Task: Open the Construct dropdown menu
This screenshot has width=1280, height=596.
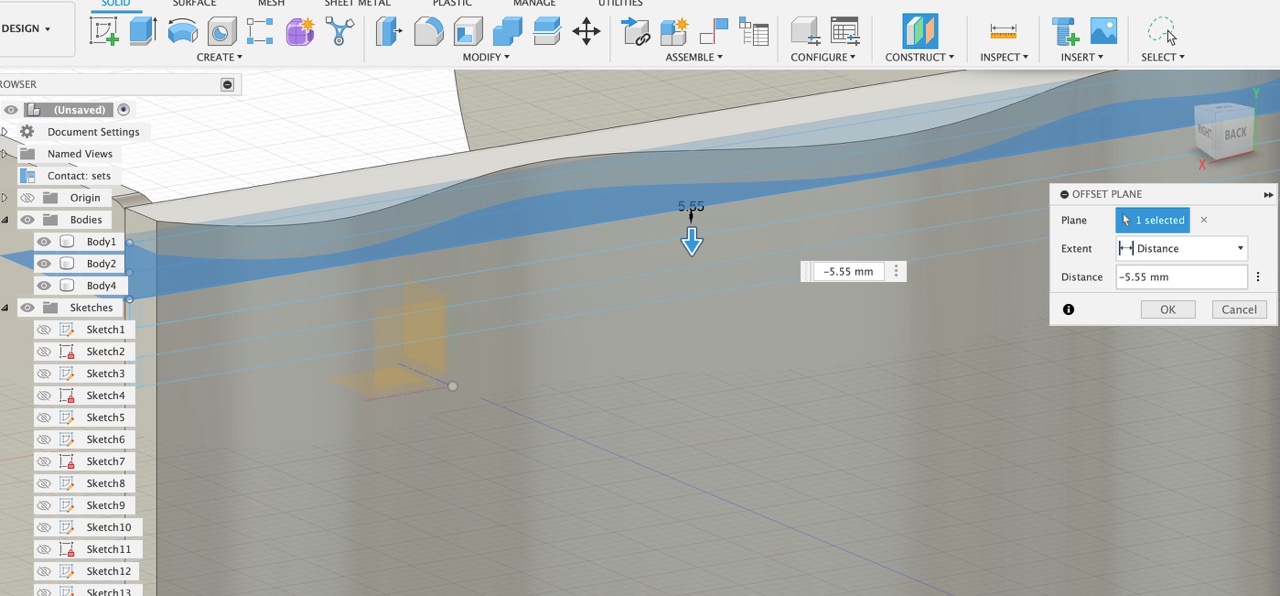Action: point(919,57)
